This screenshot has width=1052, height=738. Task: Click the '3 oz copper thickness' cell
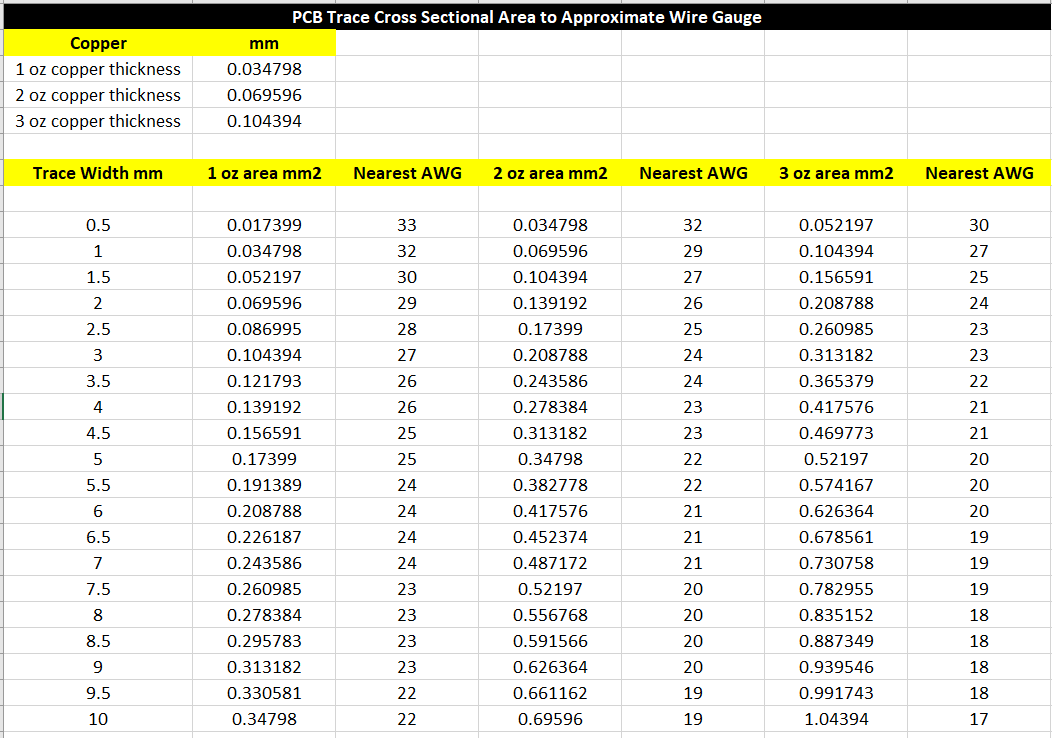[98, 121]
